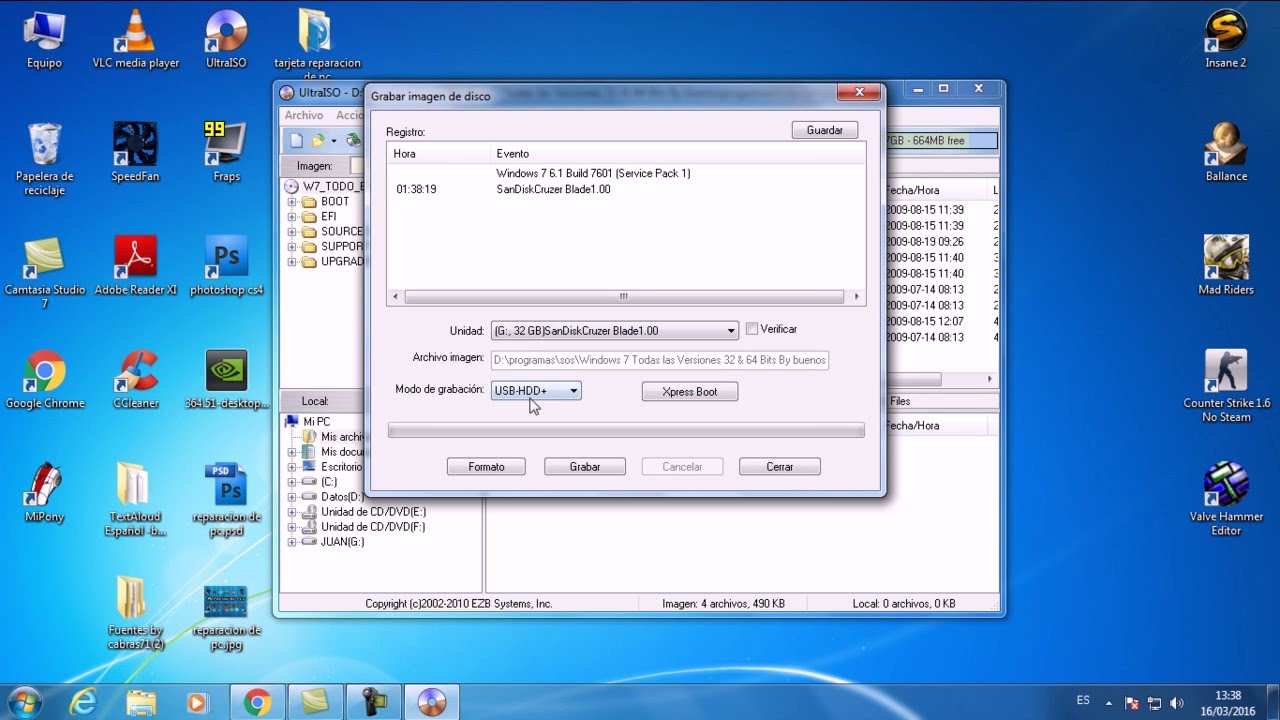
Task: Open the Adobe Reader XI desktop icon
Action: click(136, 266)
